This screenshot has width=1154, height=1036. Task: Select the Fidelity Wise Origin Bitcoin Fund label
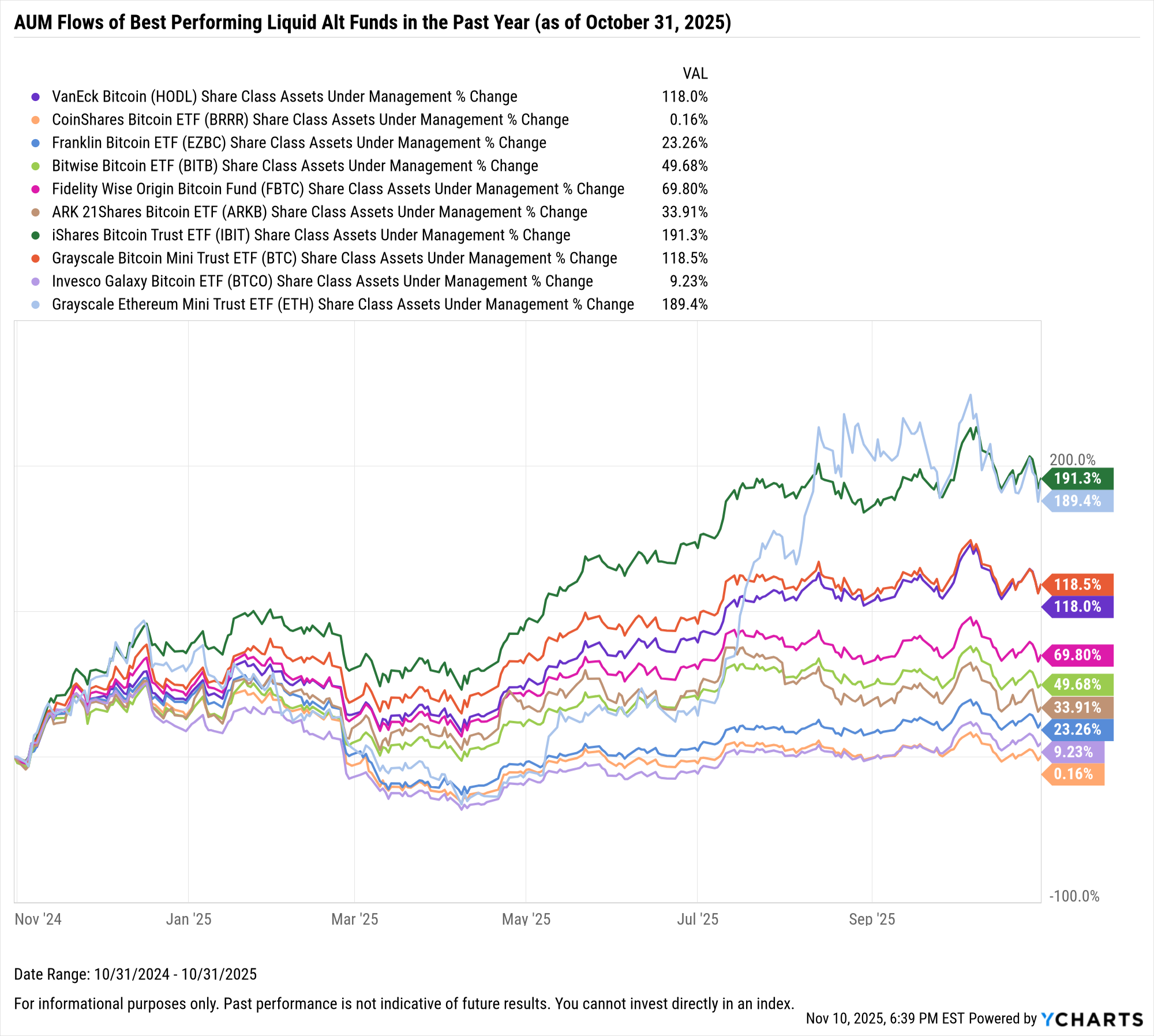(338, 189)
